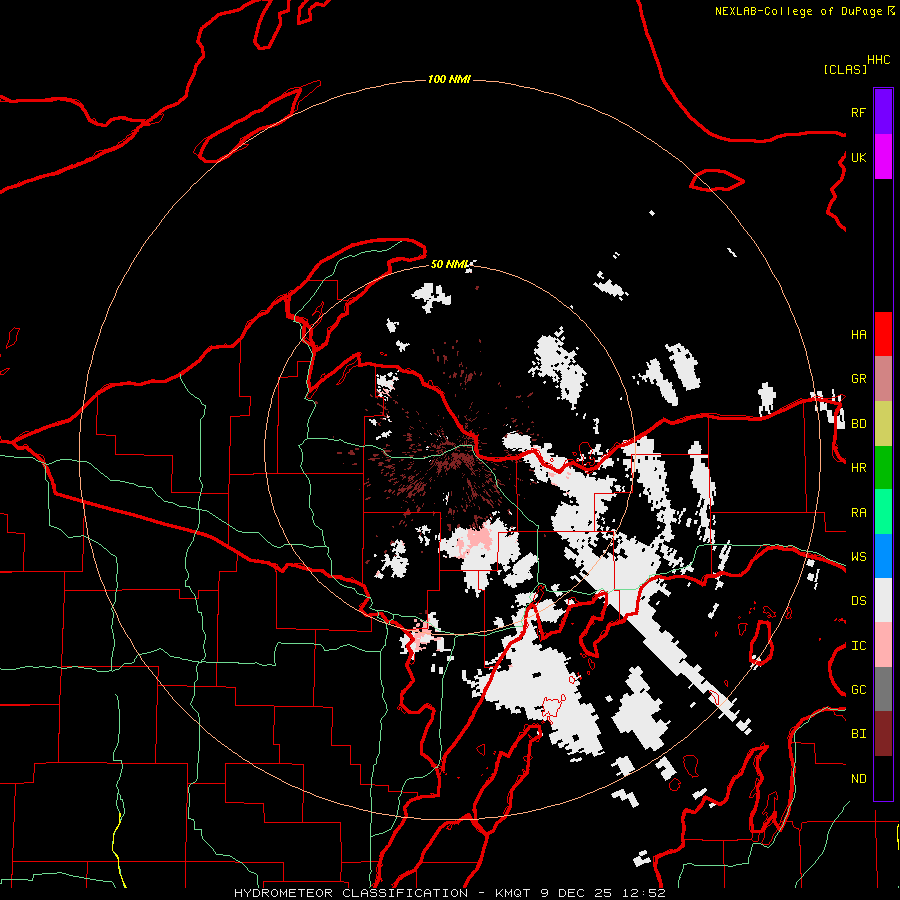Click the RA legend label

point(858,513)
